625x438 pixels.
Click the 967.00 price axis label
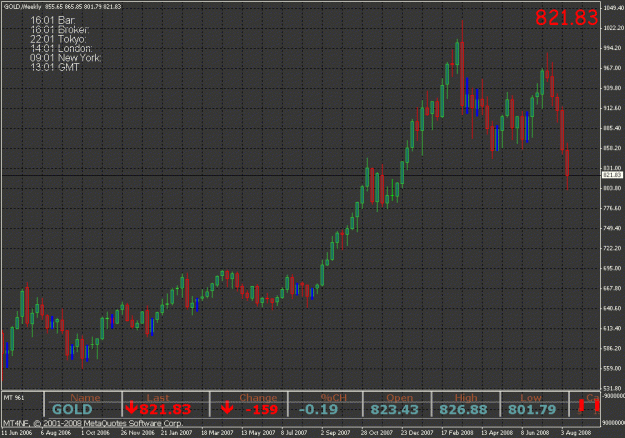pos(614,68)
